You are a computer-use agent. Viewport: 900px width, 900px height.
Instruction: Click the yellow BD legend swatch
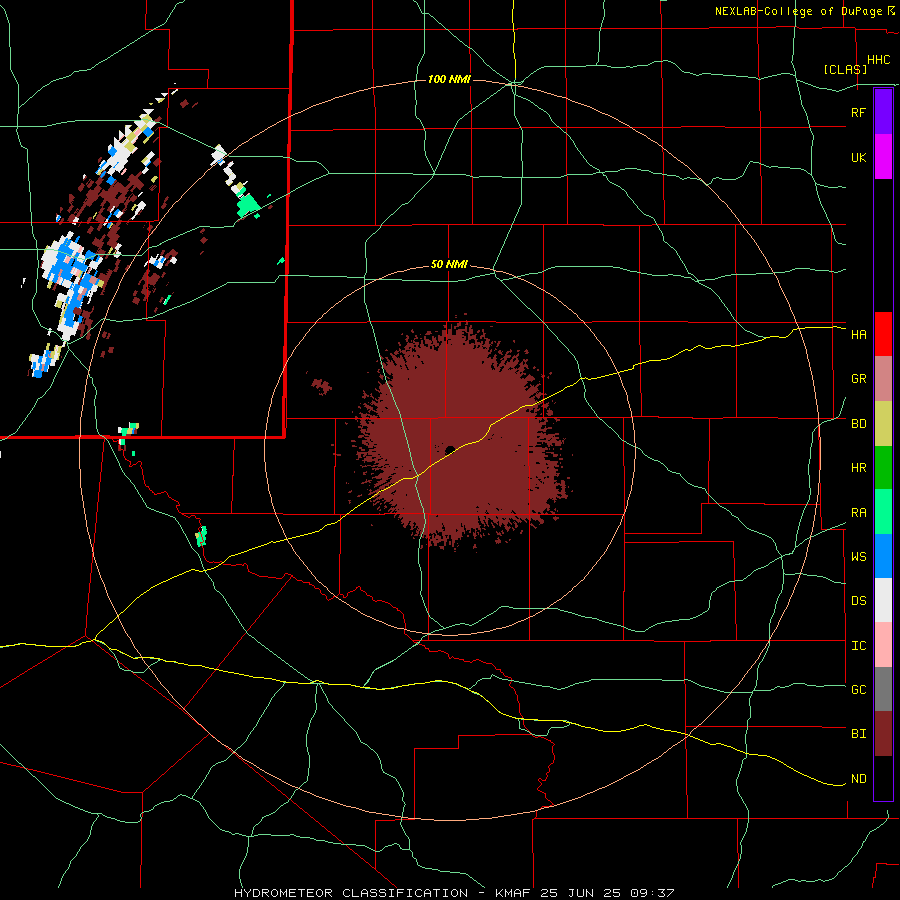point(883,423)
